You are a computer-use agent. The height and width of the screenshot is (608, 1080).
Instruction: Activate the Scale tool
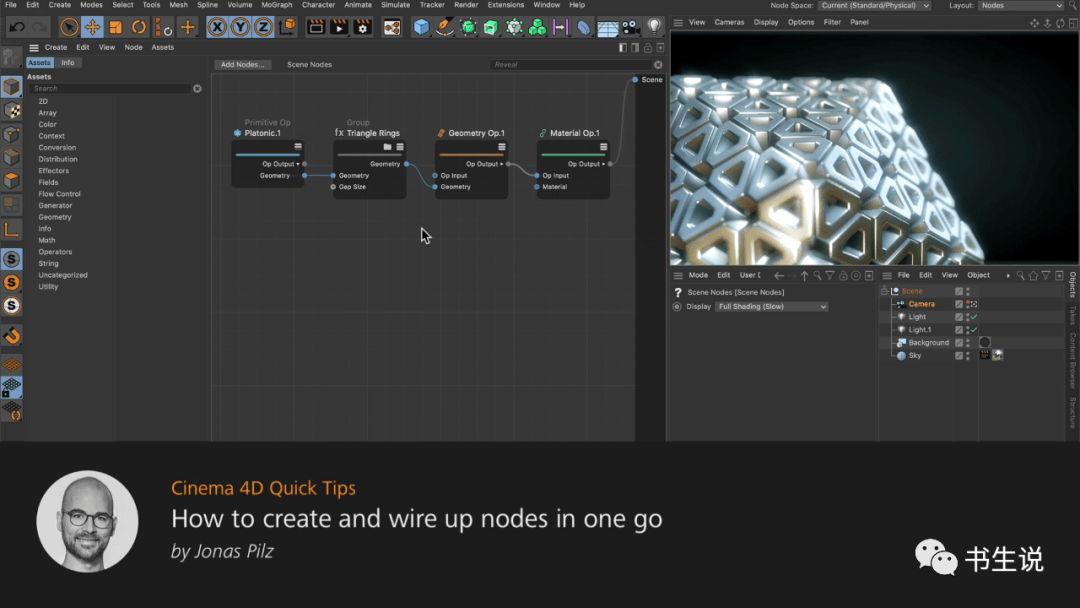(116, 28)
